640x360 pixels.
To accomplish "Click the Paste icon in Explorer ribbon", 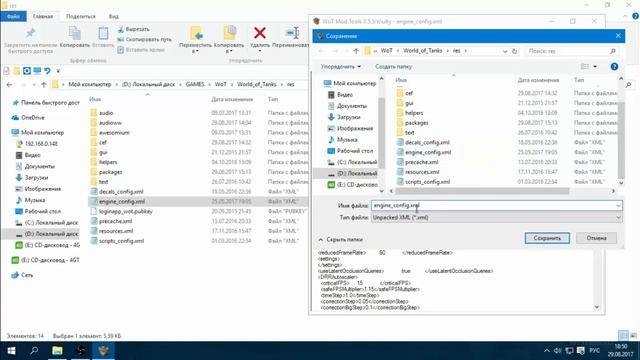I will coord(103,33).
